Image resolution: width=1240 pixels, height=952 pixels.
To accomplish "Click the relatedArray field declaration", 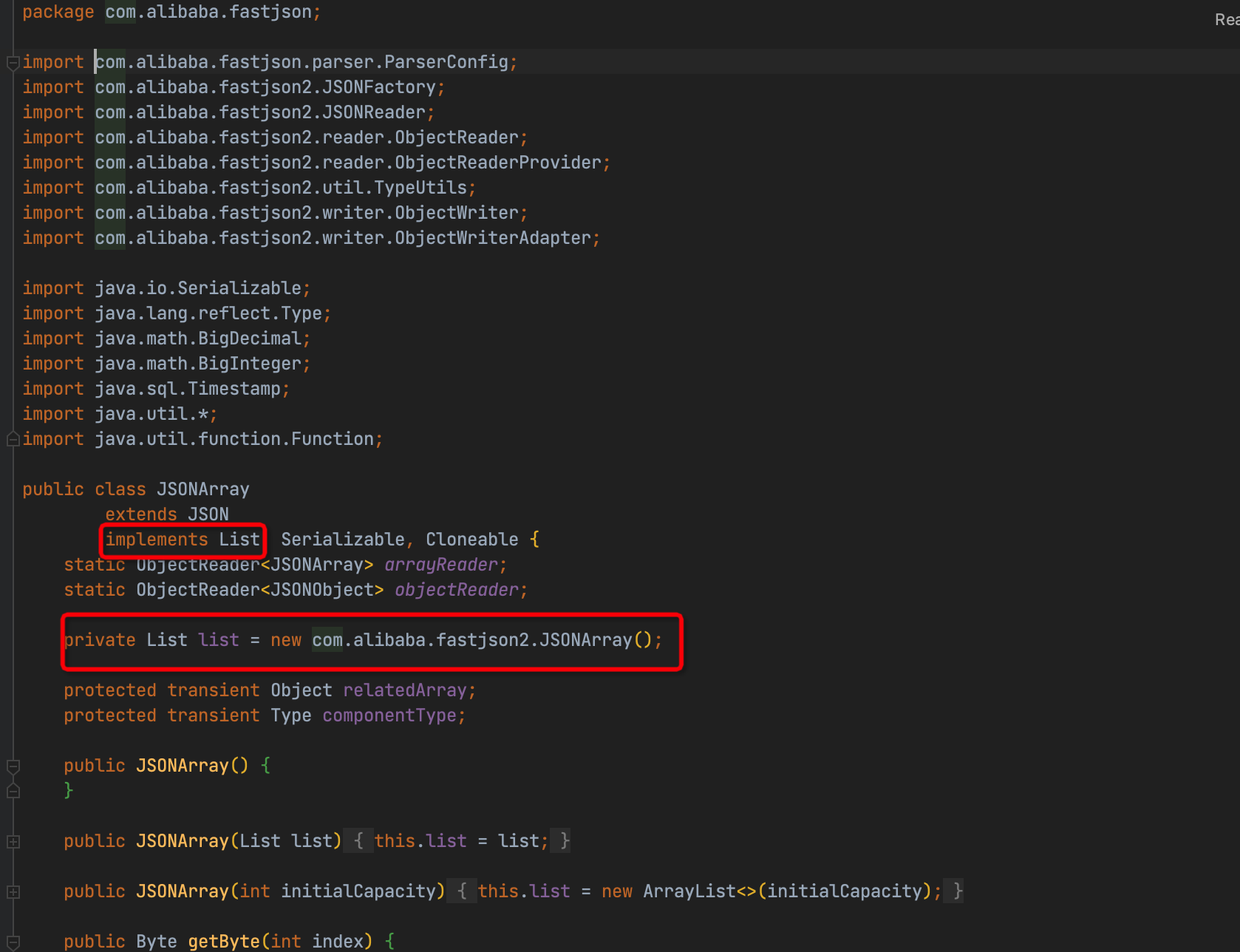I will pos(406,690).
